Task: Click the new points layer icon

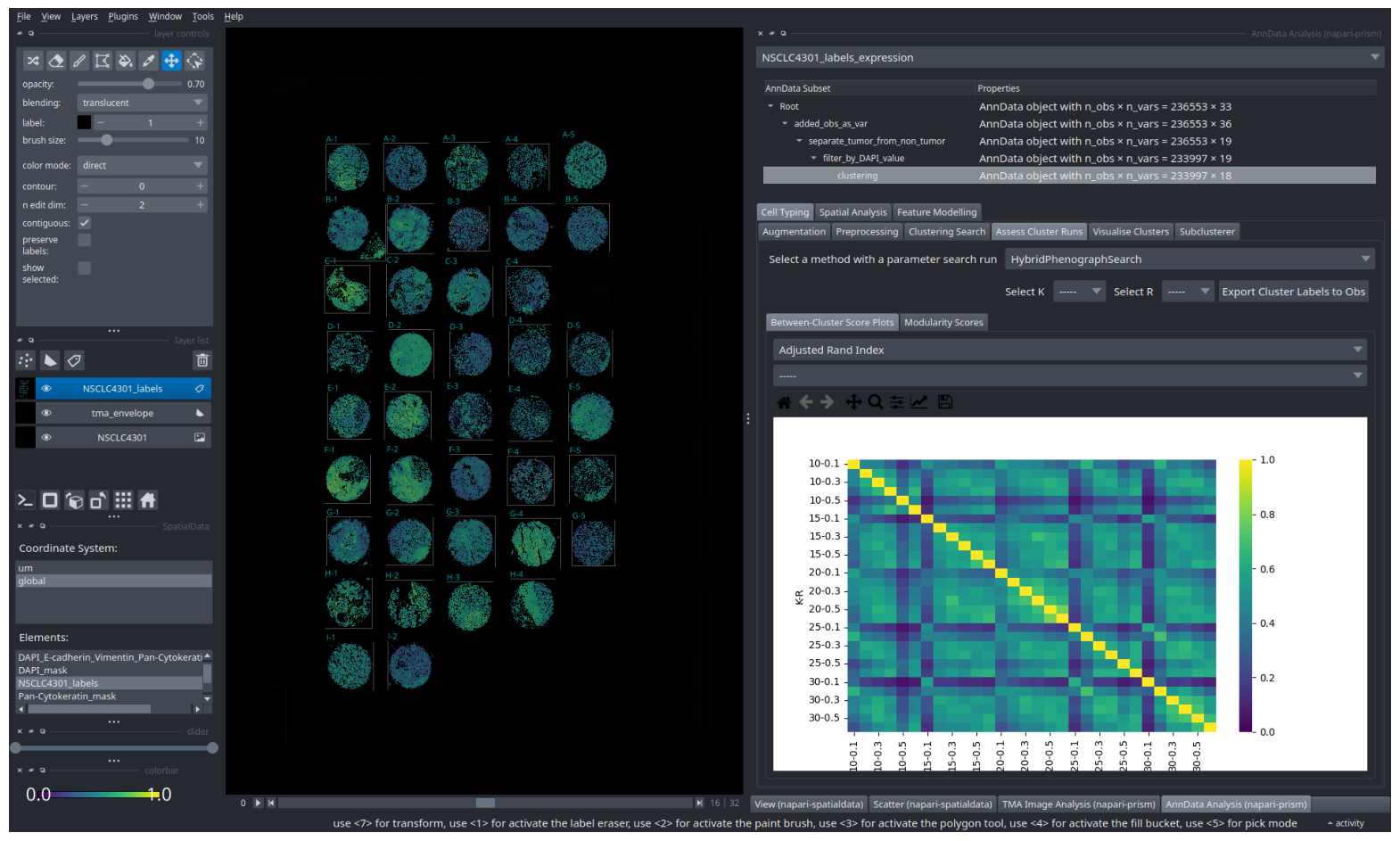Action: tap(26, 360)
